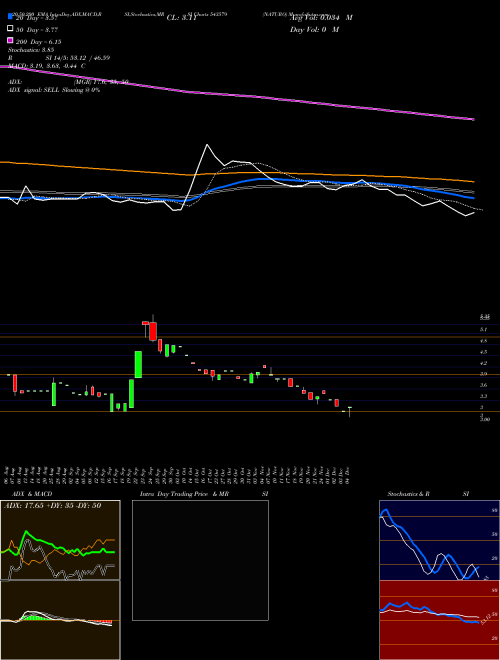Click the 3.00 price axis label

[485, 419]
